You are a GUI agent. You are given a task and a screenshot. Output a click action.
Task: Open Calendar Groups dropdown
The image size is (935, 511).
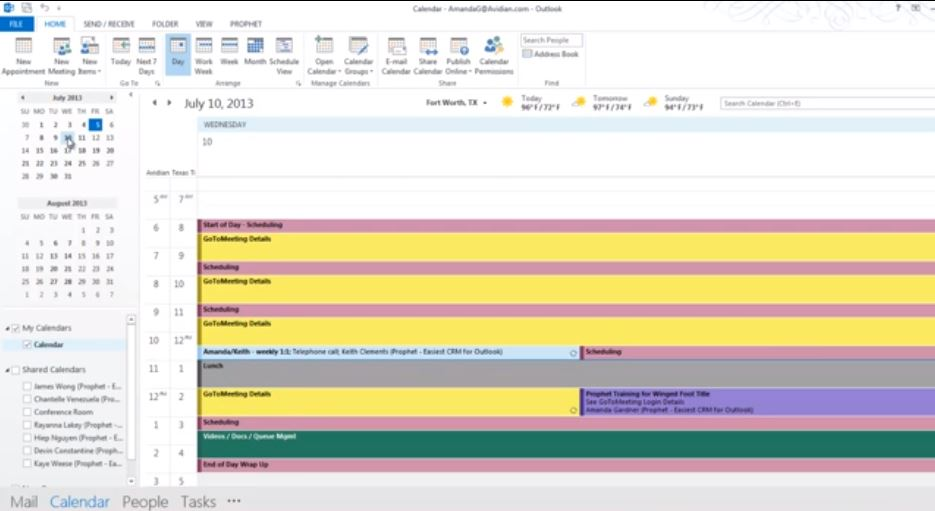click(x=358, y=55)
